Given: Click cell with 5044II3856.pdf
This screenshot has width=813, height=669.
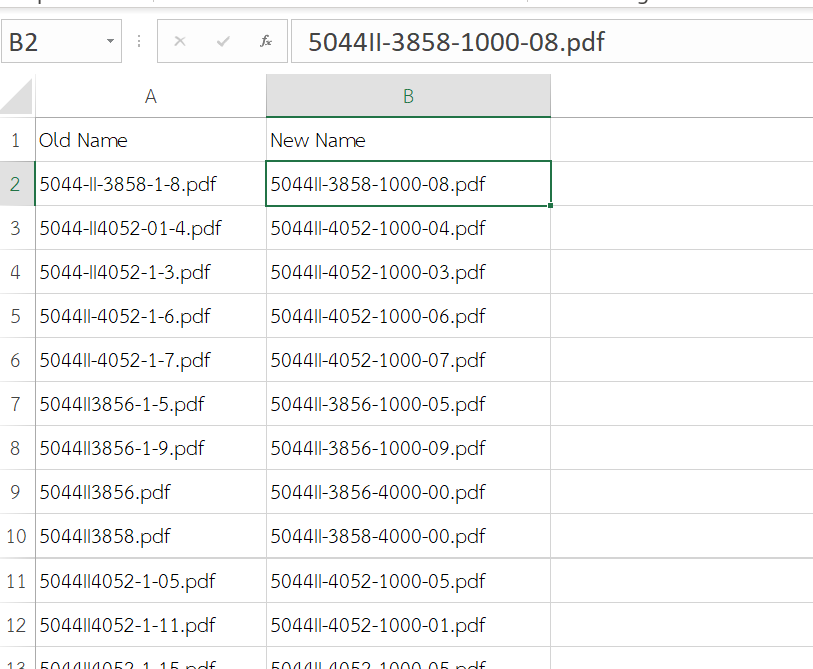Looking at the screenshot, I should point(150,492).
